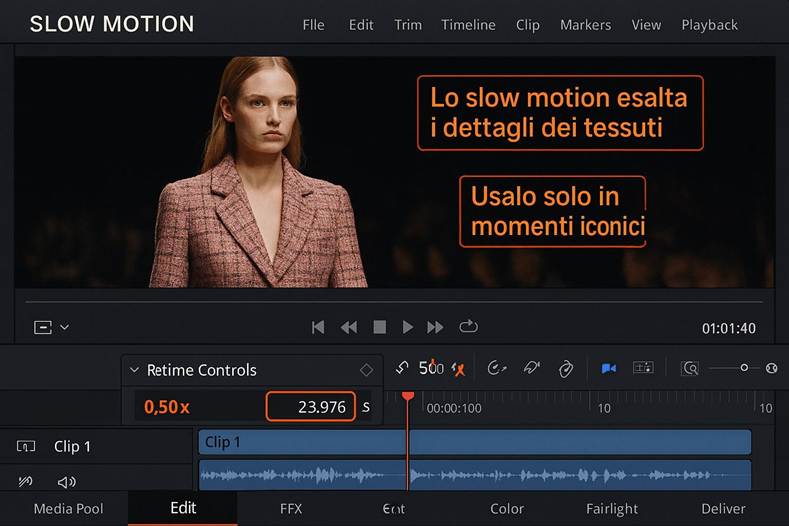Toggle loop playback

pyautogui.click(x=467, y=327)
